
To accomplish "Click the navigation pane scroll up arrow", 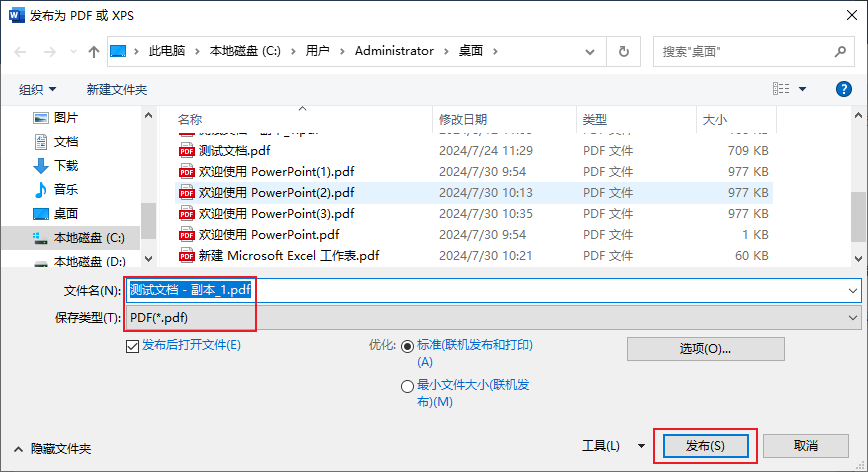I will click(148, 116).
